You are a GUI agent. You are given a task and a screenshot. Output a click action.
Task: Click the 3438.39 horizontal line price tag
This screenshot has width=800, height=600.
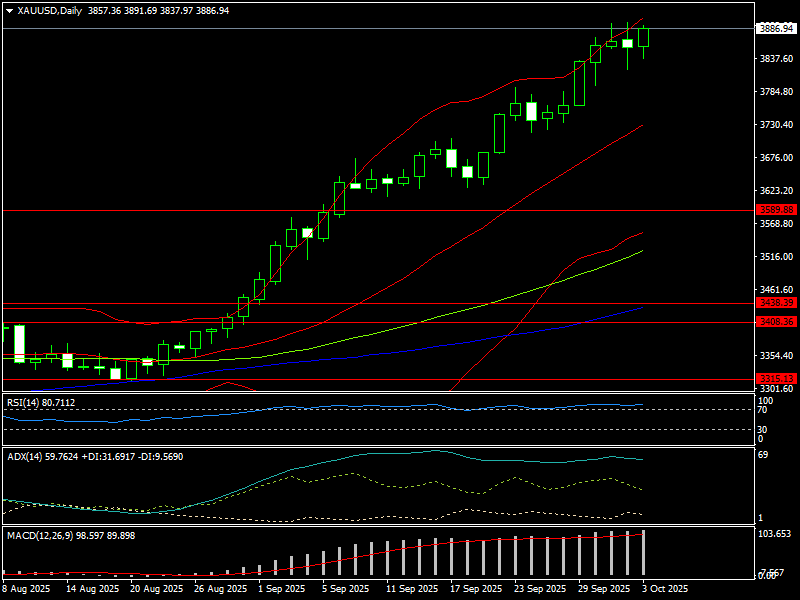tap(776, 303)
